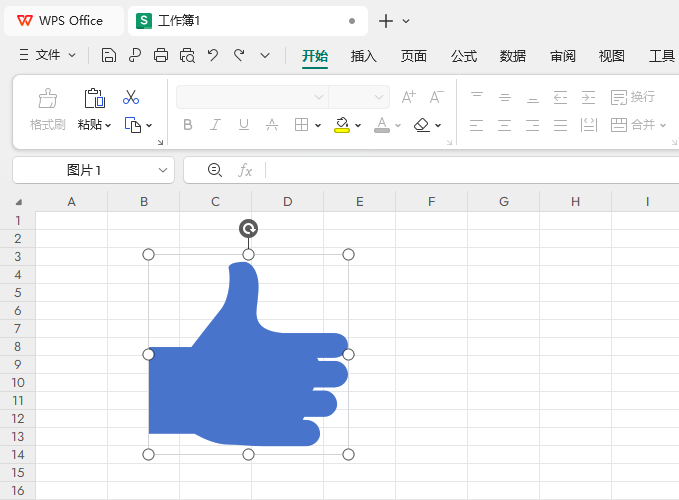Select row 15 header

[x=18, y=473]
